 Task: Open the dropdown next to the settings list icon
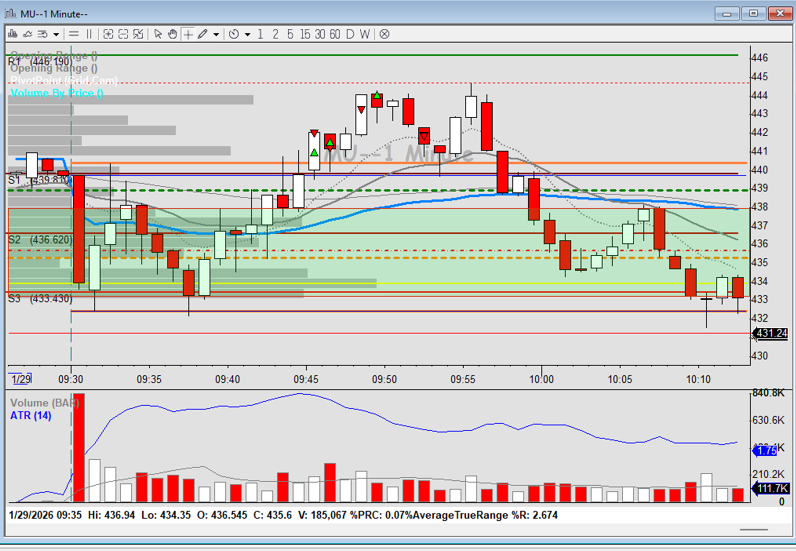coord(56,35)
